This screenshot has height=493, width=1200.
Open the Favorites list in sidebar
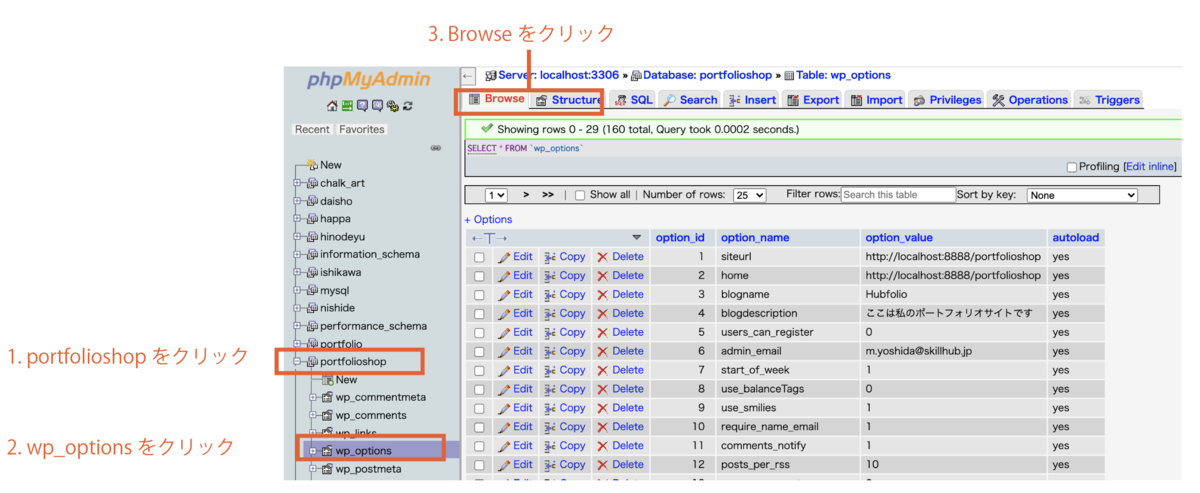[361, 130]
